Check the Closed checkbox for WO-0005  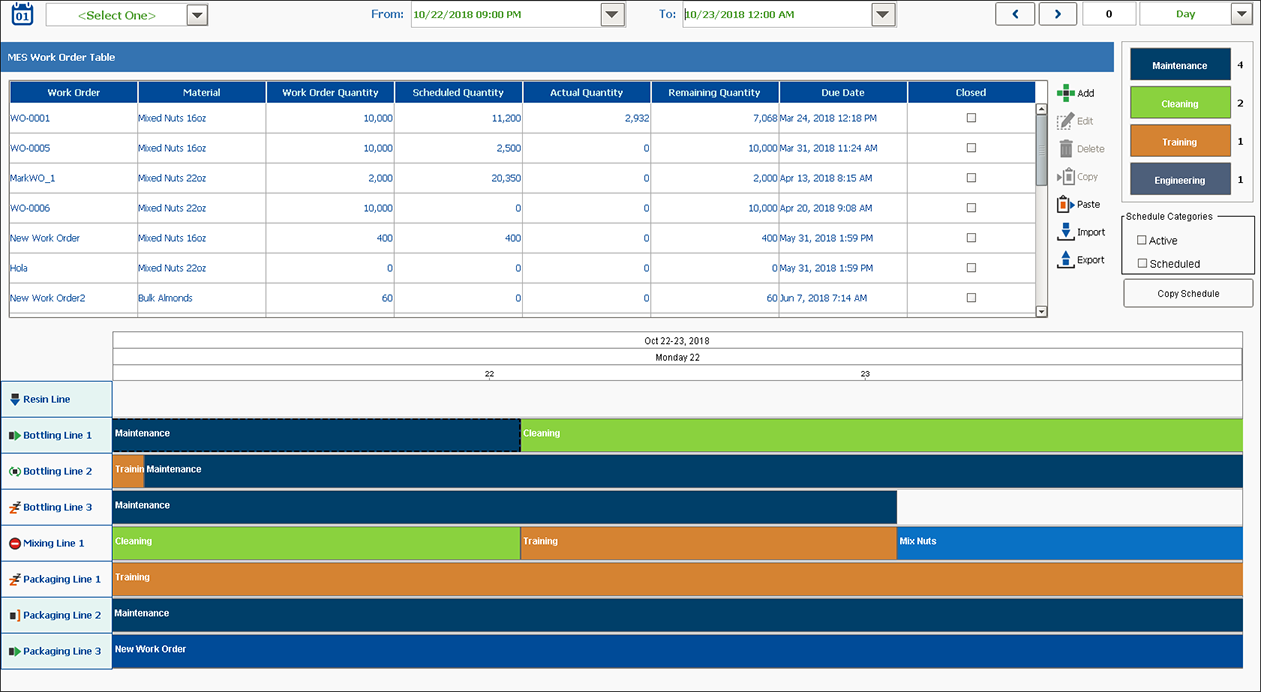(x=970, y=148)
